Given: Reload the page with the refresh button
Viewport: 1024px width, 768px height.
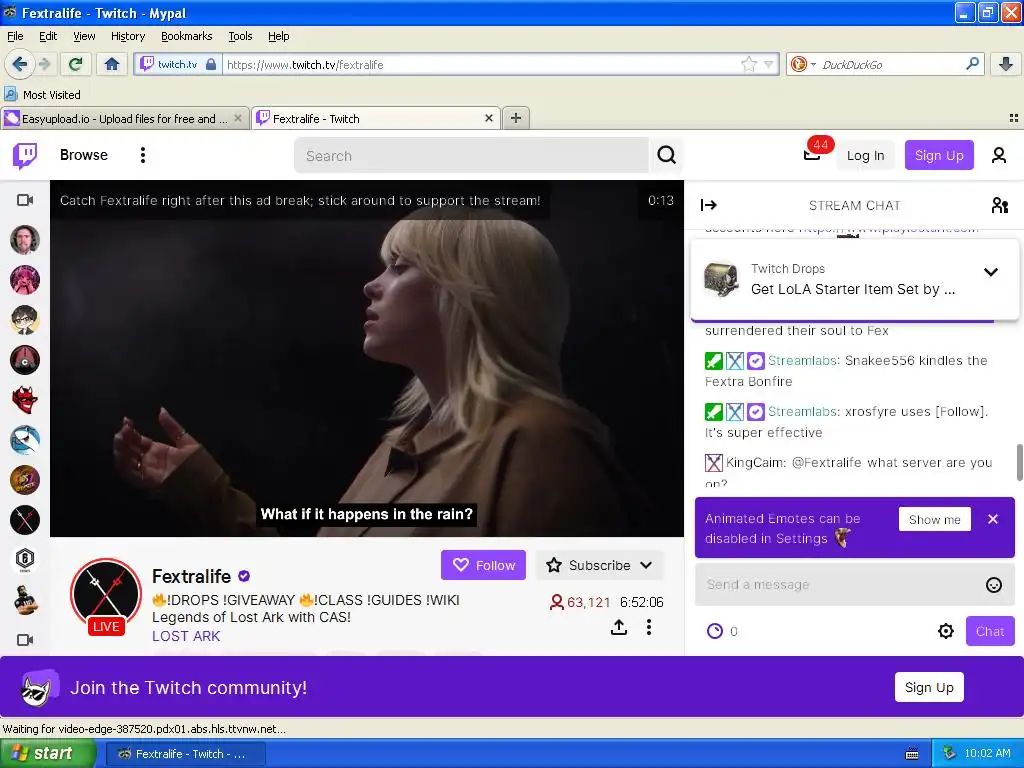Looking at the screenshot, I should pyautogui.click(x=75, y=64).
